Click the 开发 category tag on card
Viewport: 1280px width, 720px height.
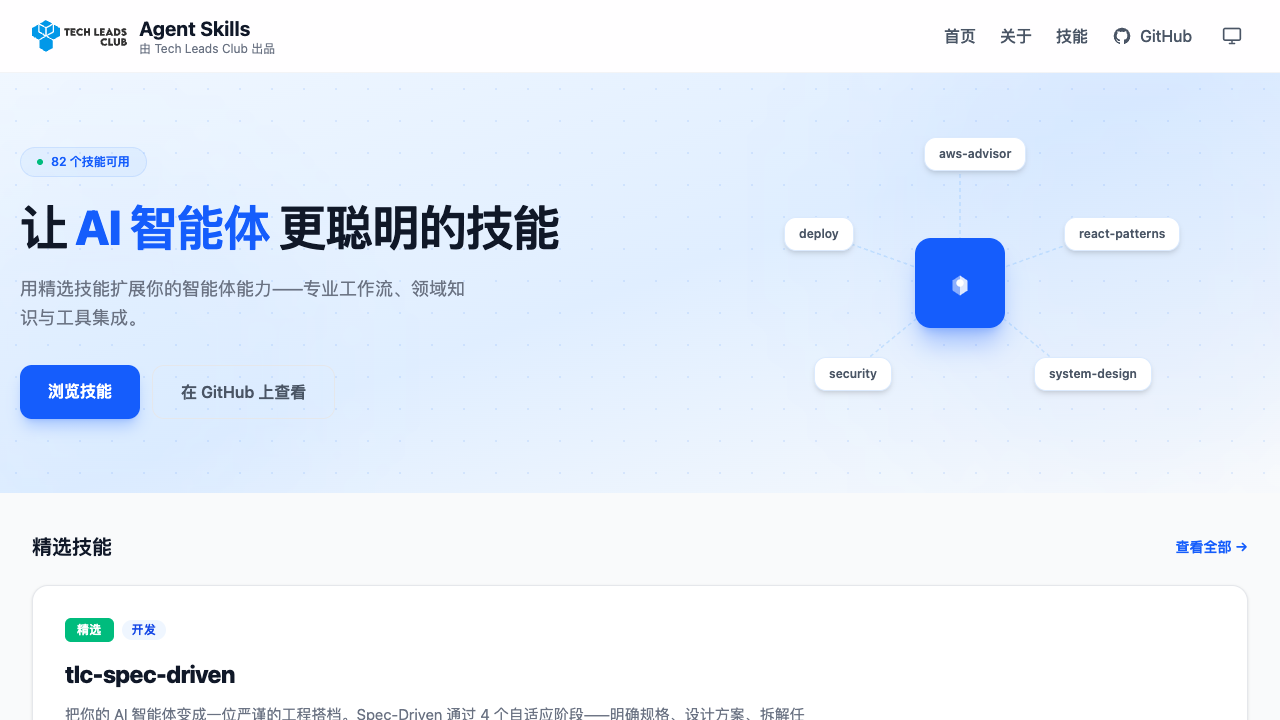[x=144, y=630]
